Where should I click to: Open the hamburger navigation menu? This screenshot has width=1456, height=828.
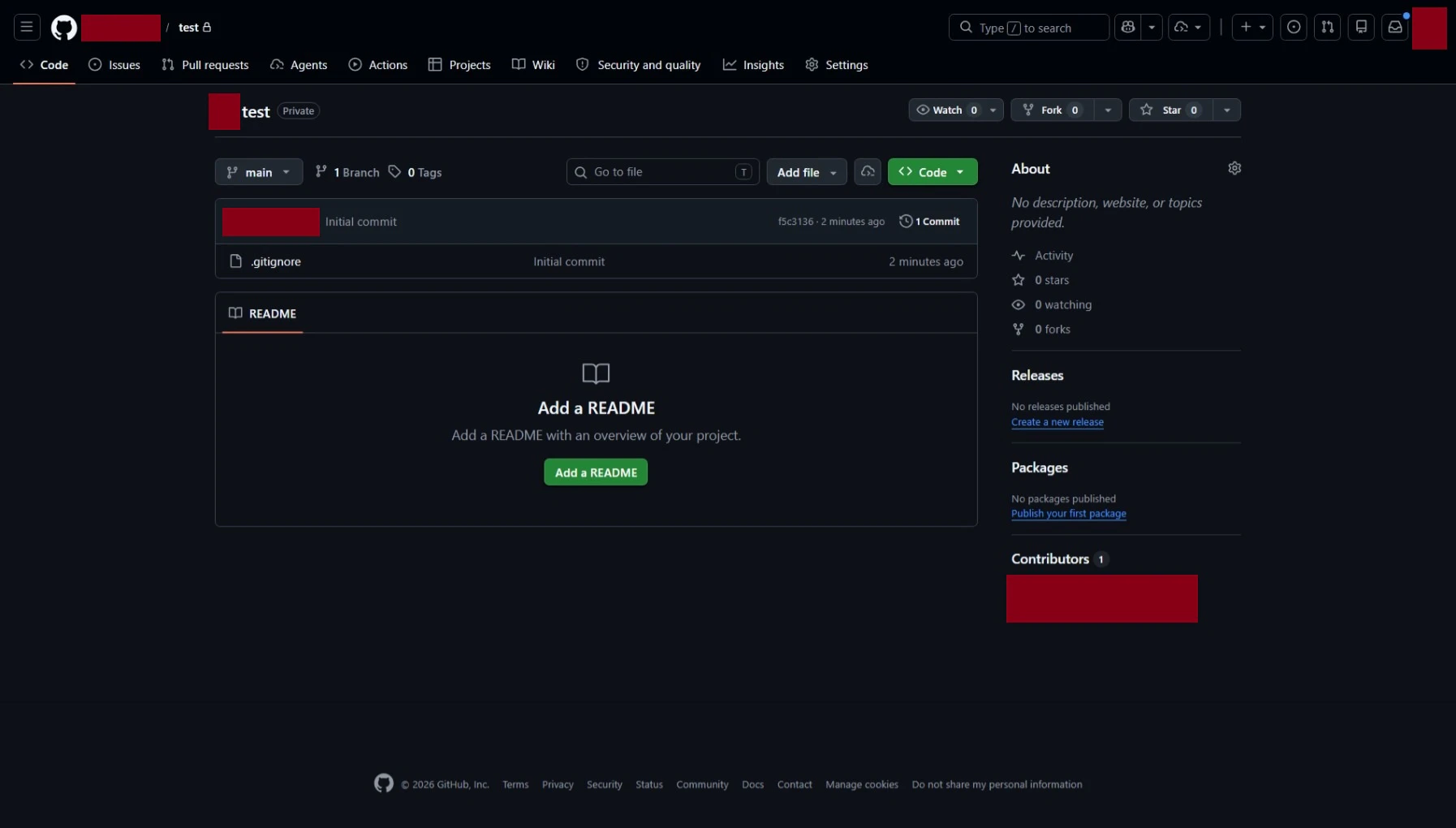27,28
